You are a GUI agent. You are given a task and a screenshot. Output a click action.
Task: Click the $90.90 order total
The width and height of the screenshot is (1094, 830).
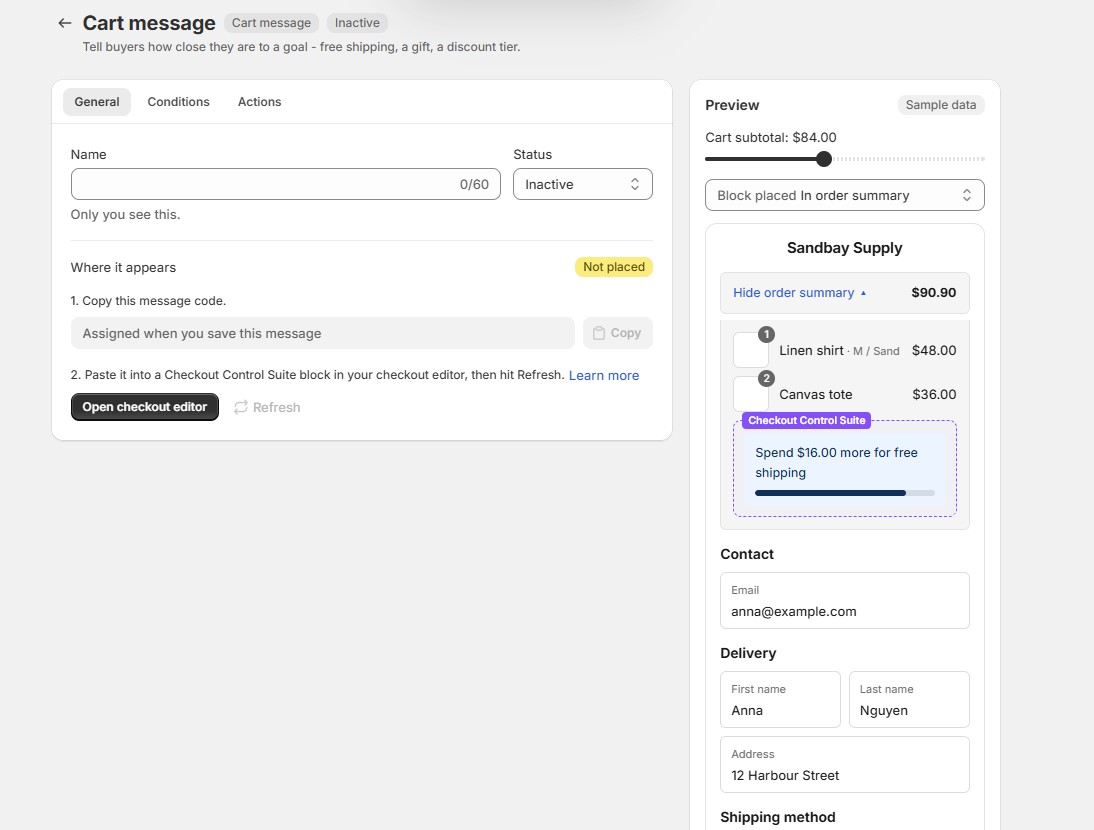(x=934, y=293)
